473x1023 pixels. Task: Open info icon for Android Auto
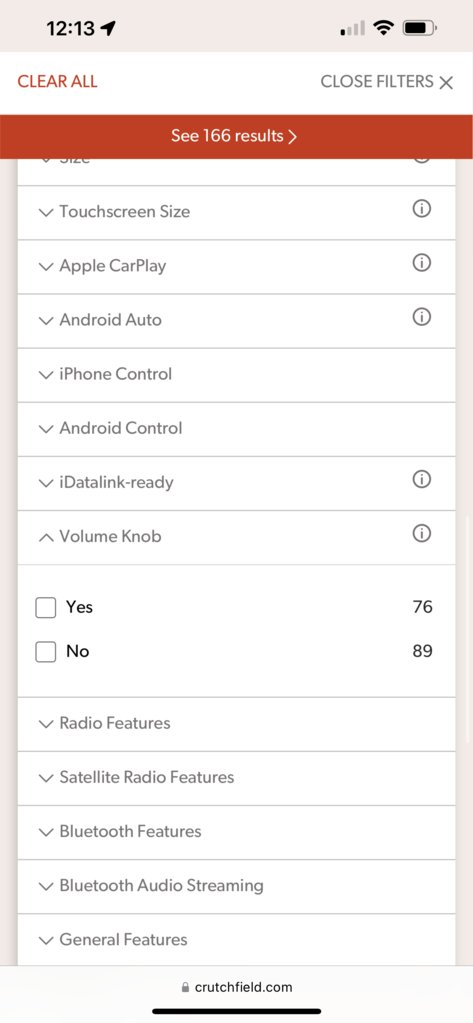(x=422, y=317)
